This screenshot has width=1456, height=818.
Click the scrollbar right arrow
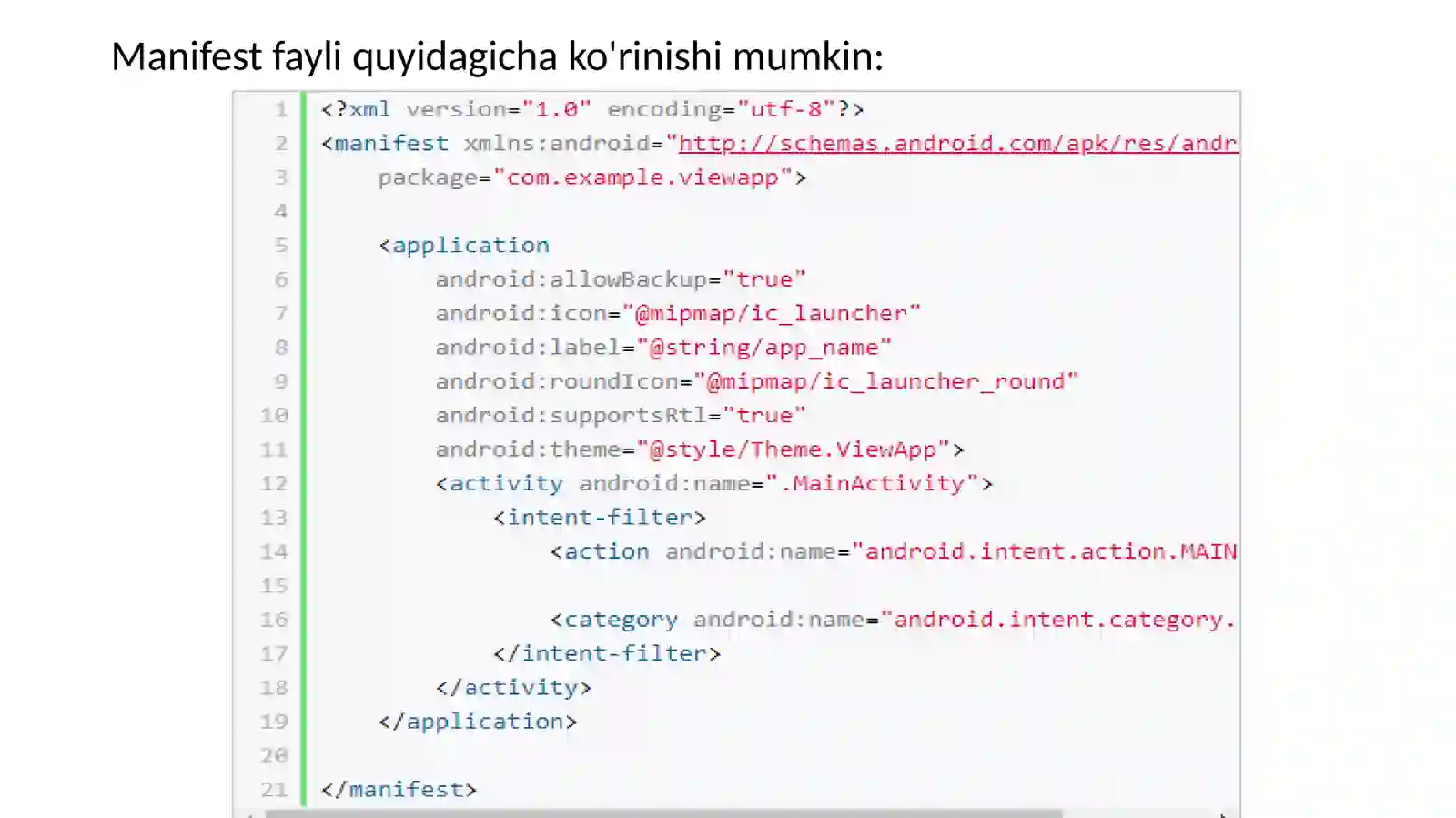[x=1224, y=814]
